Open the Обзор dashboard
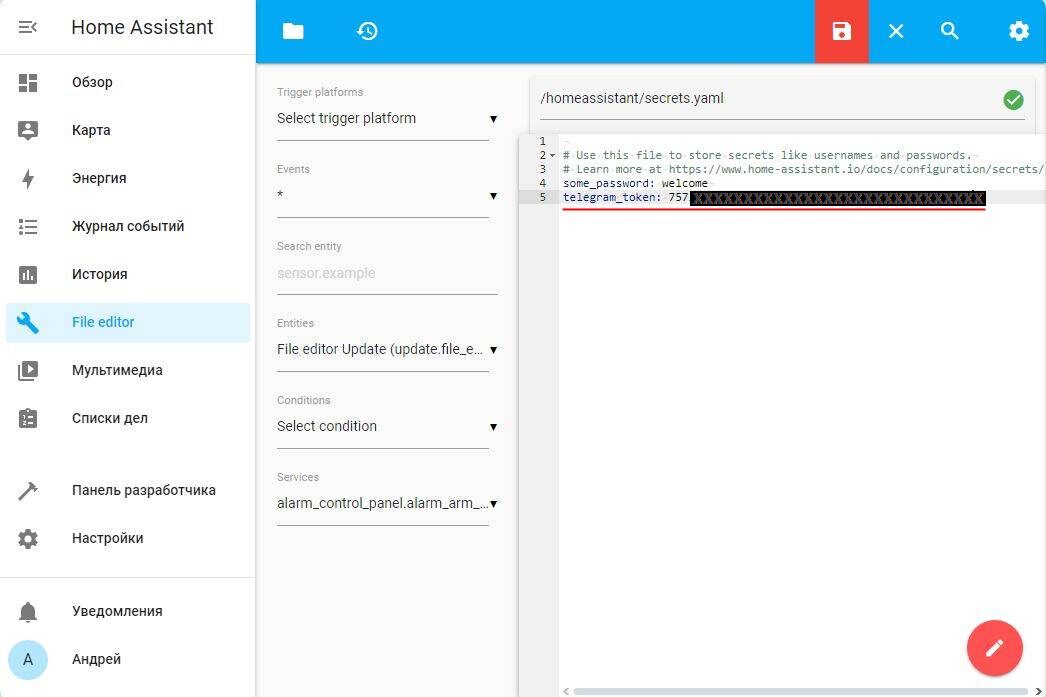This screenshot has height=697, width=1046. (127, 82)
